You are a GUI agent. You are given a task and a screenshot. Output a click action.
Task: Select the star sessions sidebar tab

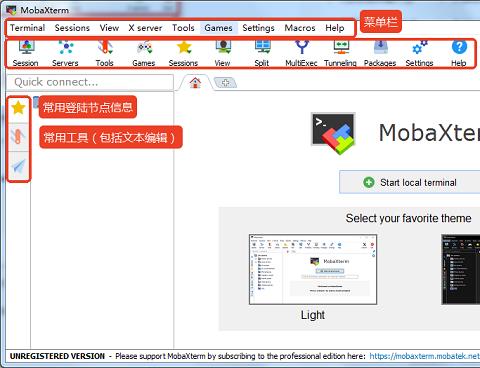pyautogui.click(x=18, y=108)
